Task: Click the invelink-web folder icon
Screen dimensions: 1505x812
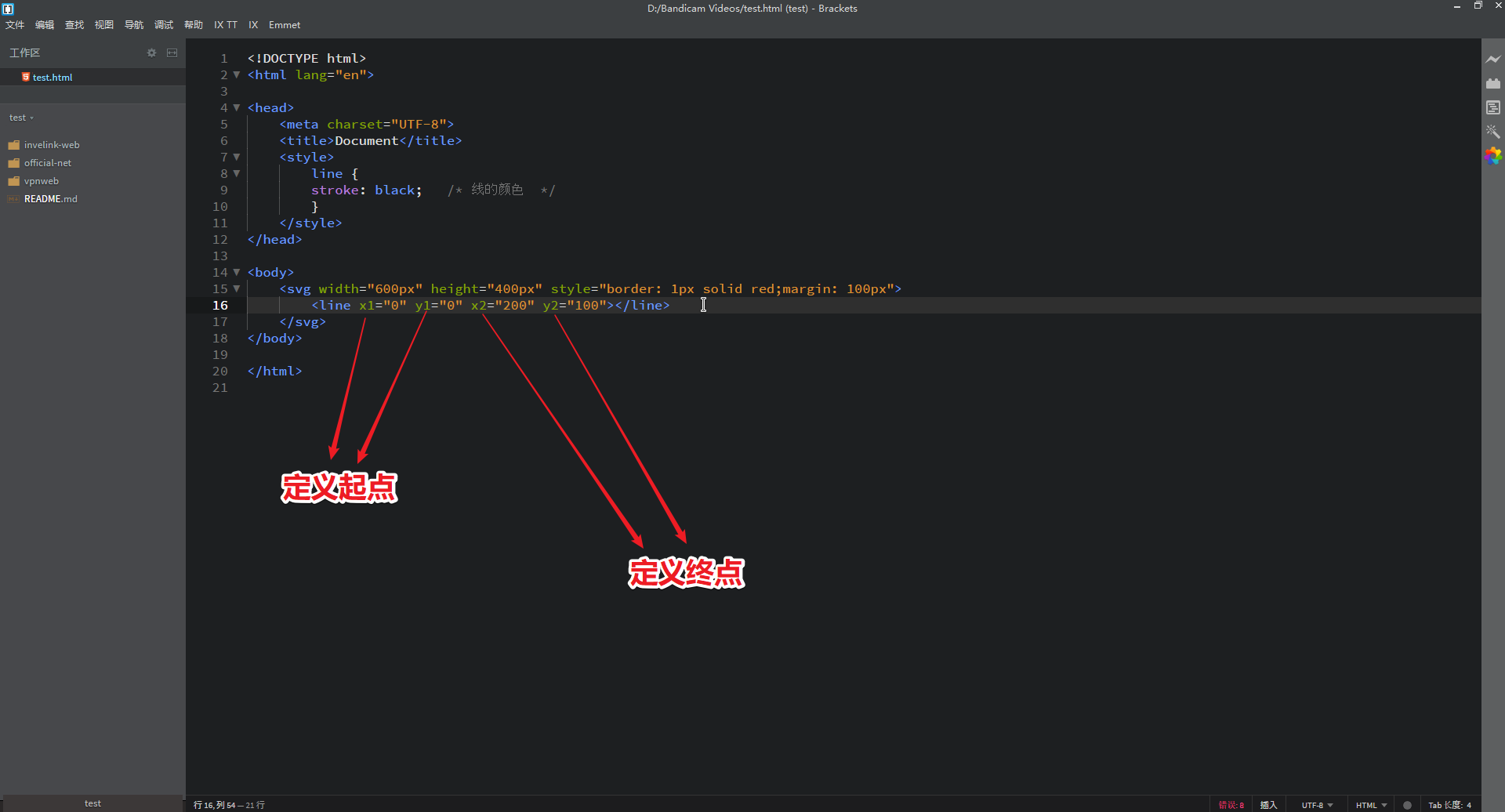Action: (14, 144)
